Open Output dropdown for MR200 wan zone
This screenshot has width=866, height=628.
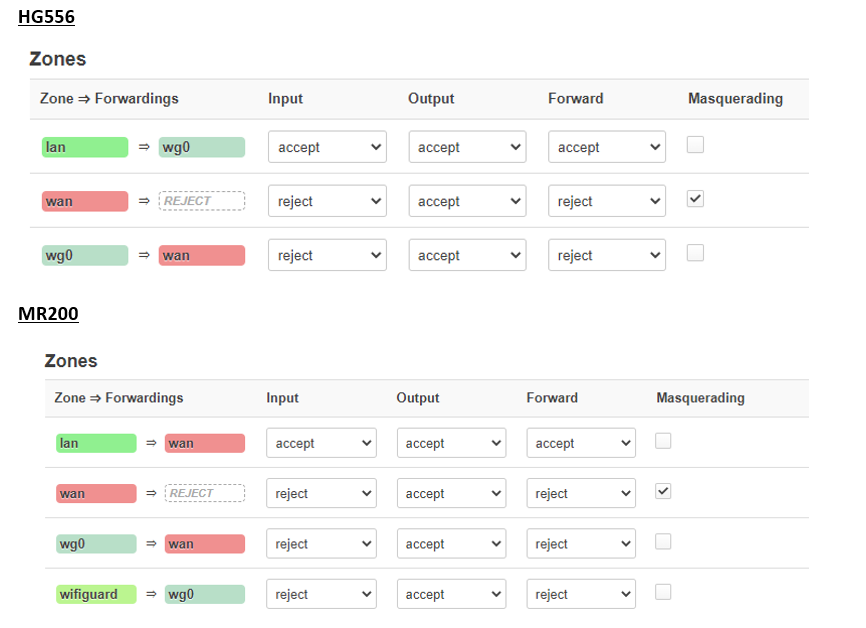coord(451,493)
